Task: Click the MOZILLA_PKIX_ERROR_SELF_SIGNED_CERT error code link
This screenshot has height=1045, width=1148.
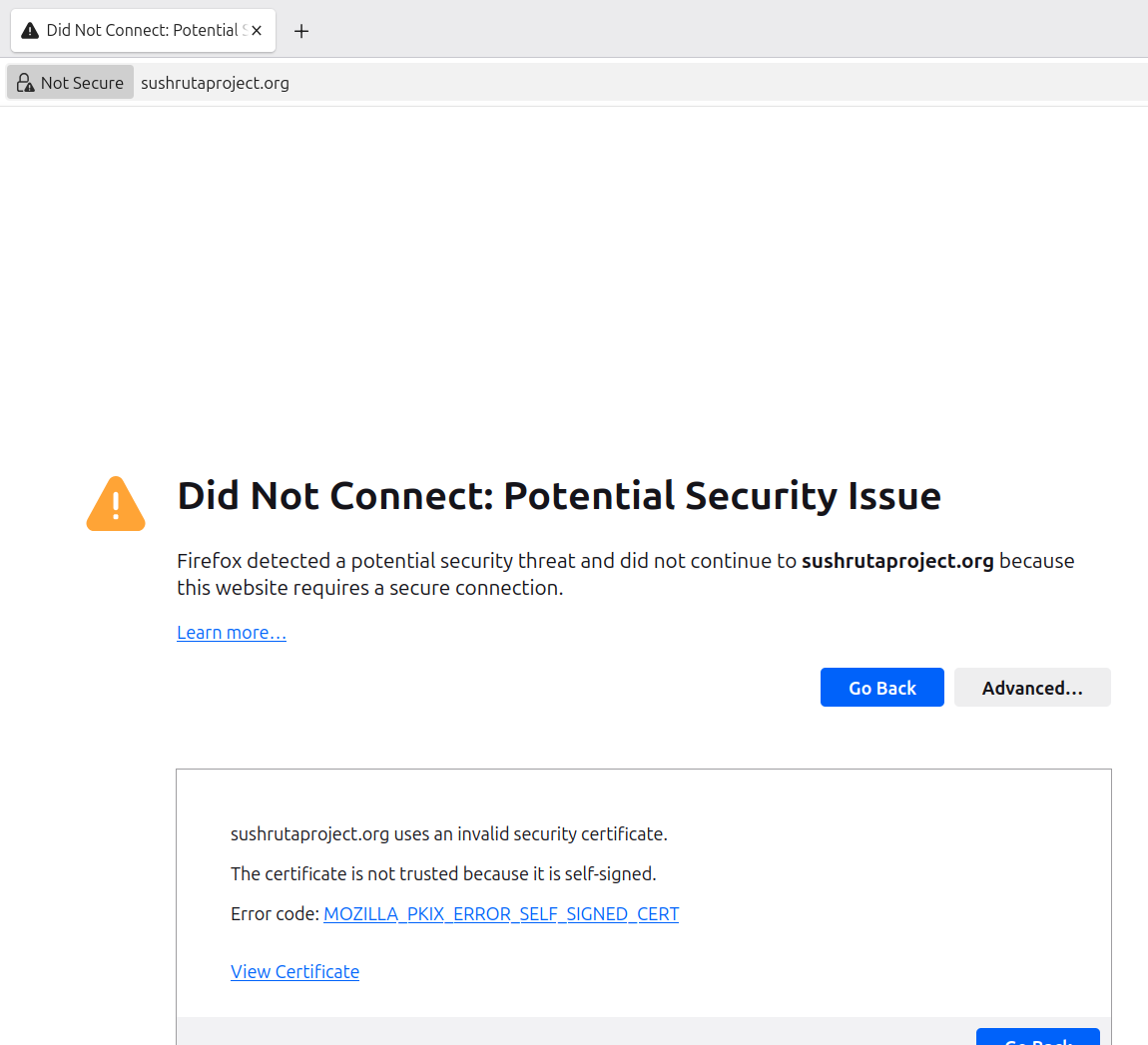Action: click(501, 914)
